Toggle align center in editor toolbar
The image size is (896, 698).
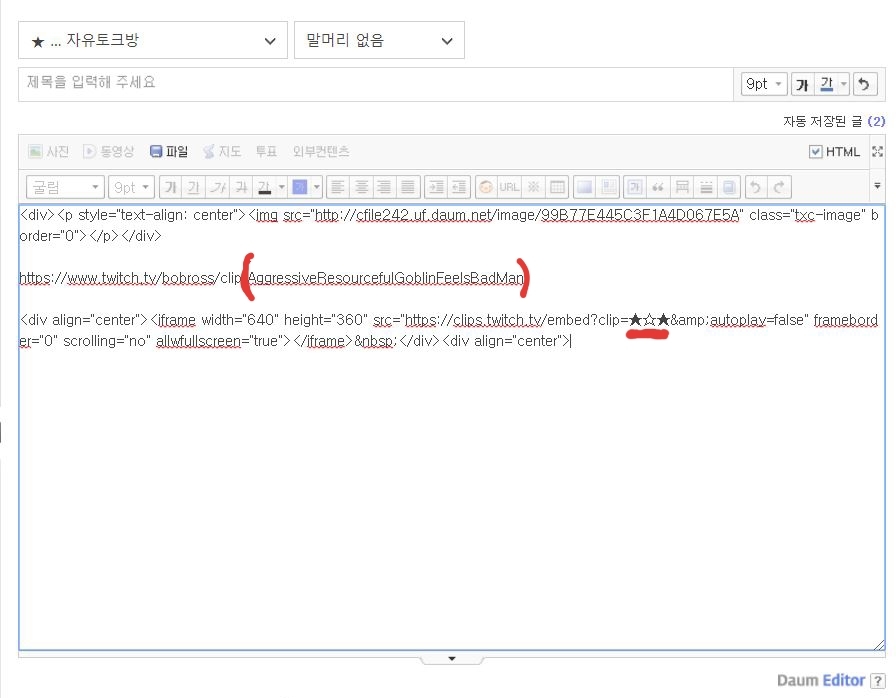361,187
